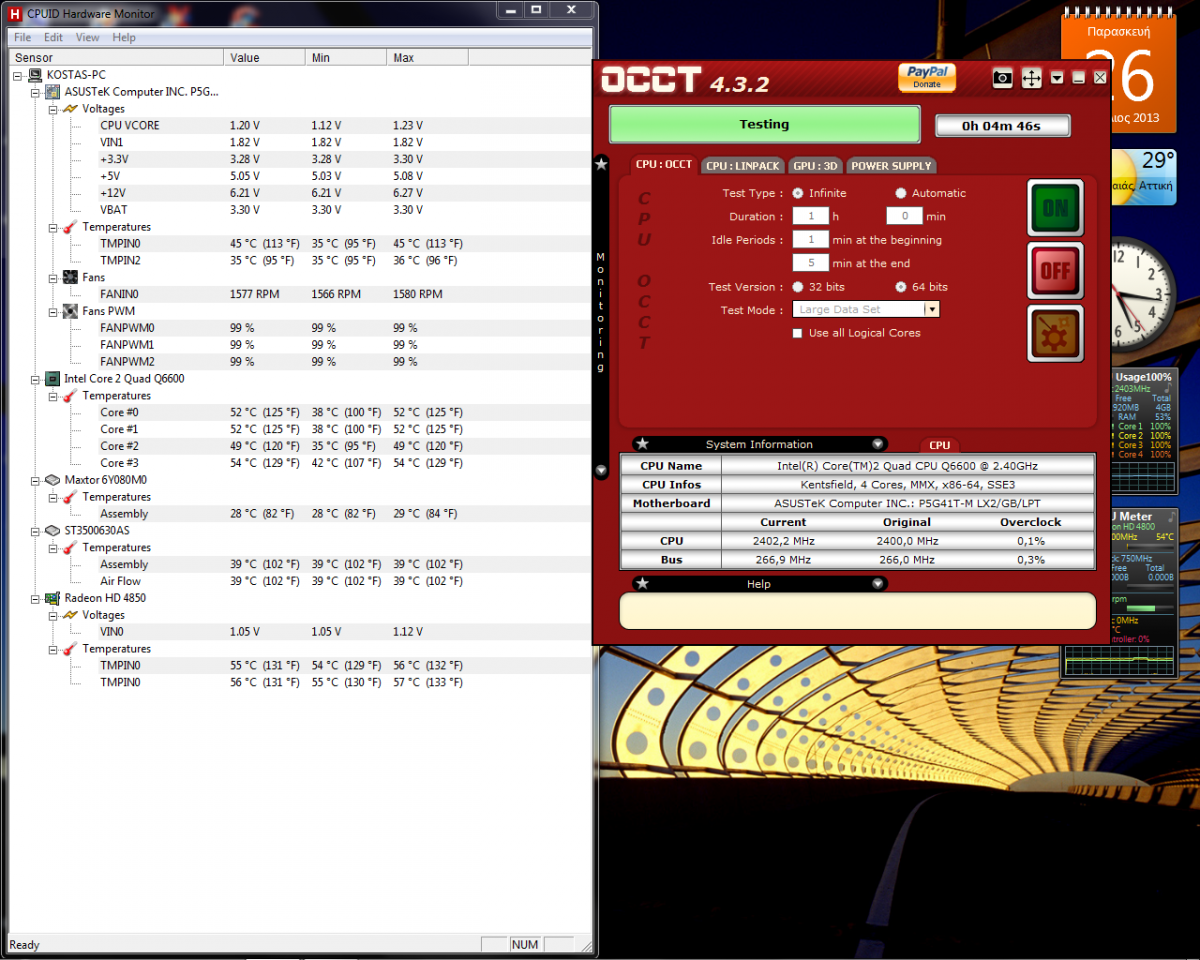The height and width of the screenshot is (960, 1200).
Task: Click the star atop the Monitoring sidebar
Action: coord(601,163)
